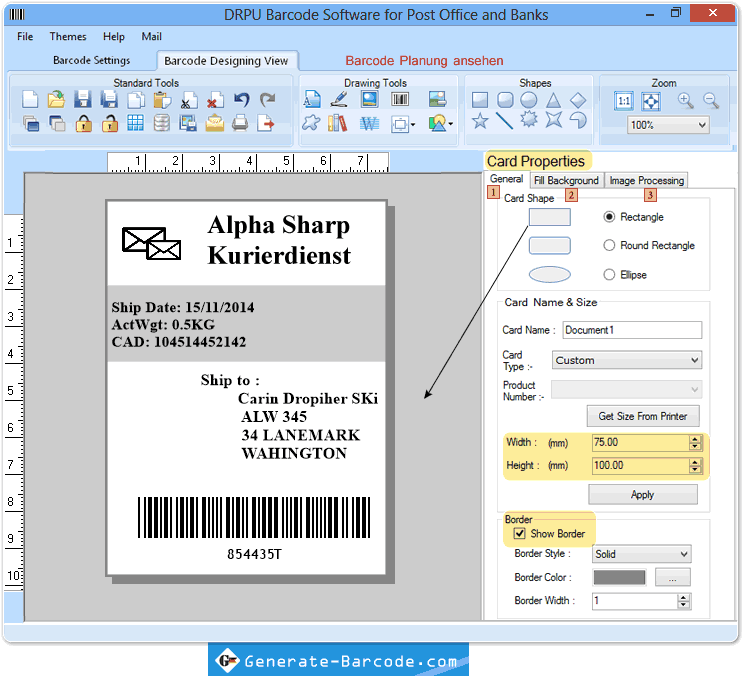The image size is (744, 676).
Task: Expand the watermark/frame tool dropdown arrow
Action: coord(413,125)
